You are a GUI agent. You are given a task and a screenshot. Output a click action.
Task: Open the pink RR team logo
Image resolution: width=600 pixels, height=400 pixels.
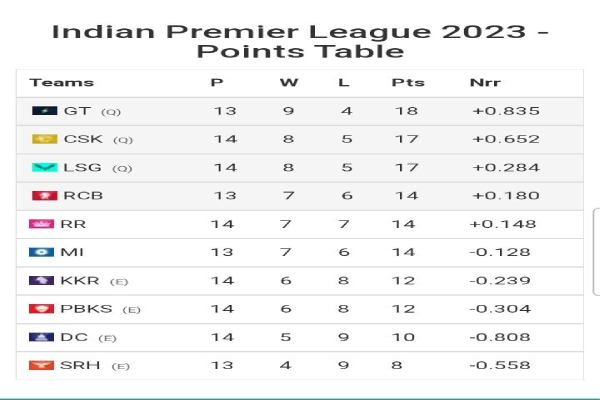[41, 224]
